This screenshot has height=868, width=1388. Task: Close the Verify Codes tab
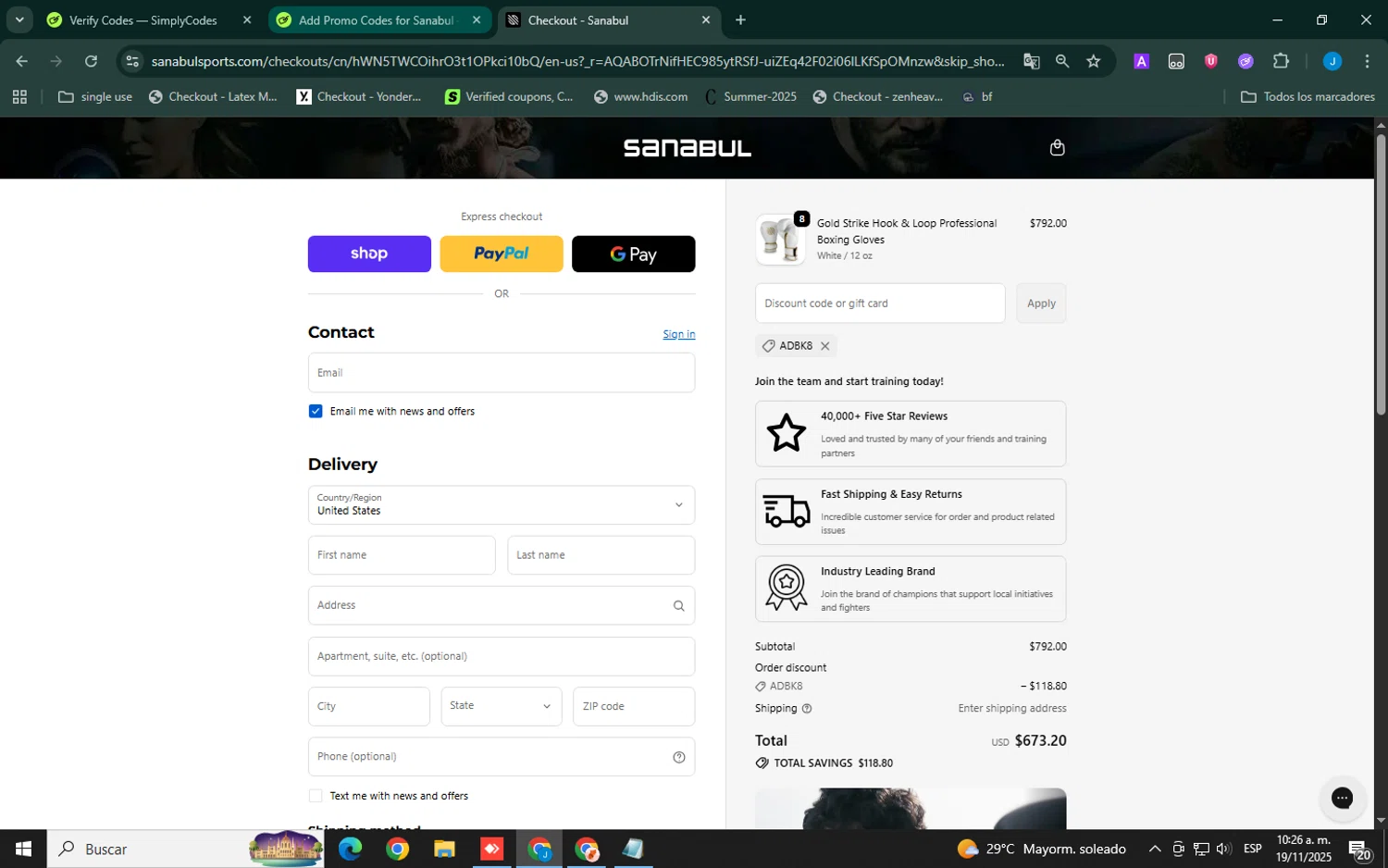coord(246,19)
